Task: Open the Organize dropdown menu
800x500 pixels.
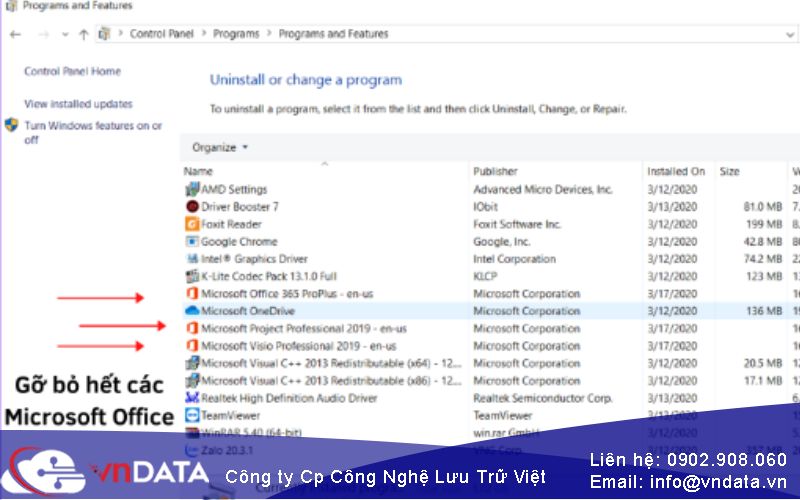Action: 219,147
